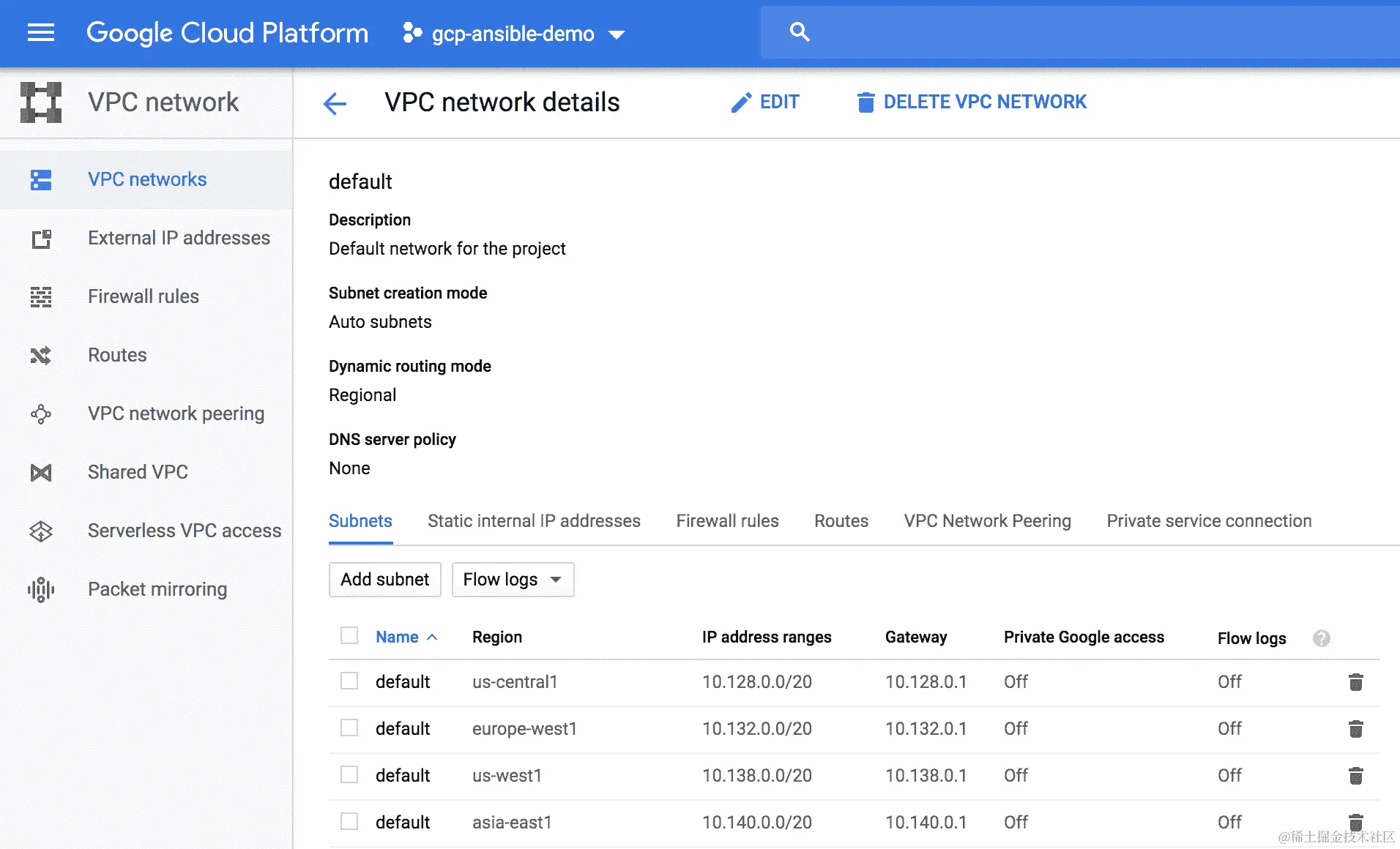Click the pencil icon next to EDIT
The image size is (1400, 849).
(741, 102)
